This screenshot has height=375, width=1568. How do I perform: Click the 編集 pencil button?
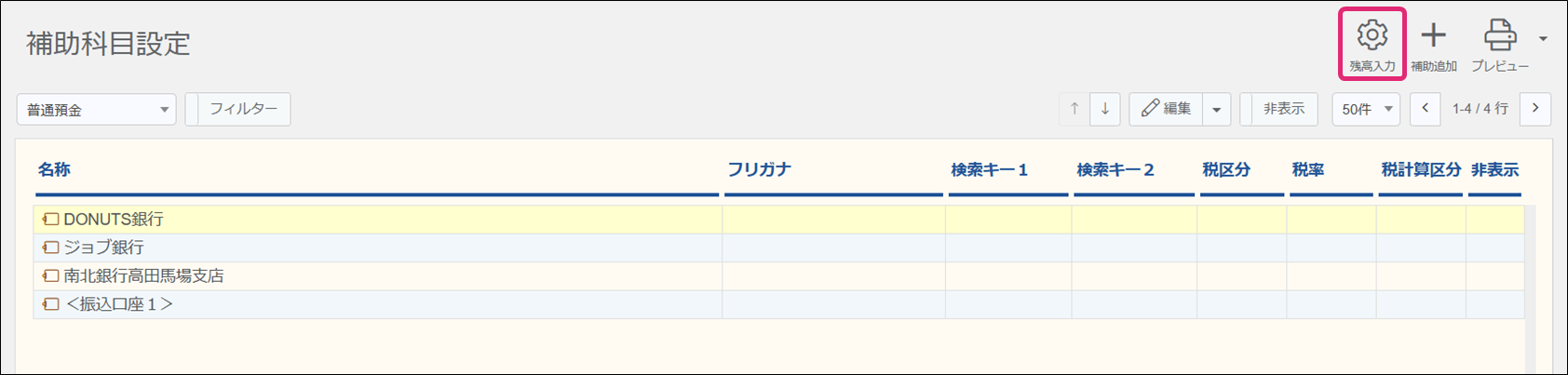tap(1166, 109)
